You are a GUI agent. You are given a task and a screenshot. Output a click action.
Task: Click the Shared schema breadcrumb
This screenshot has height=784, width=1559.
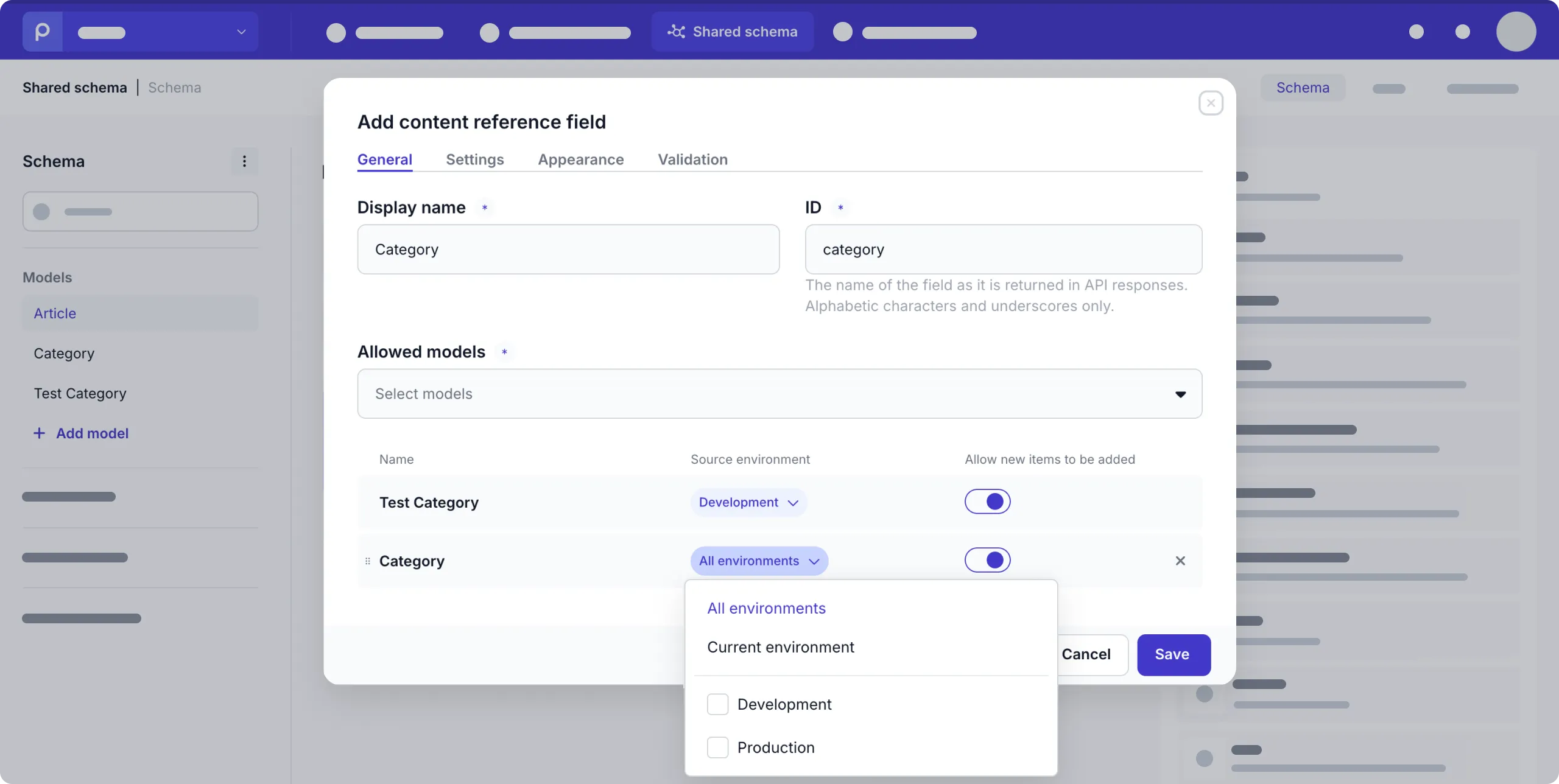[75, 88]
